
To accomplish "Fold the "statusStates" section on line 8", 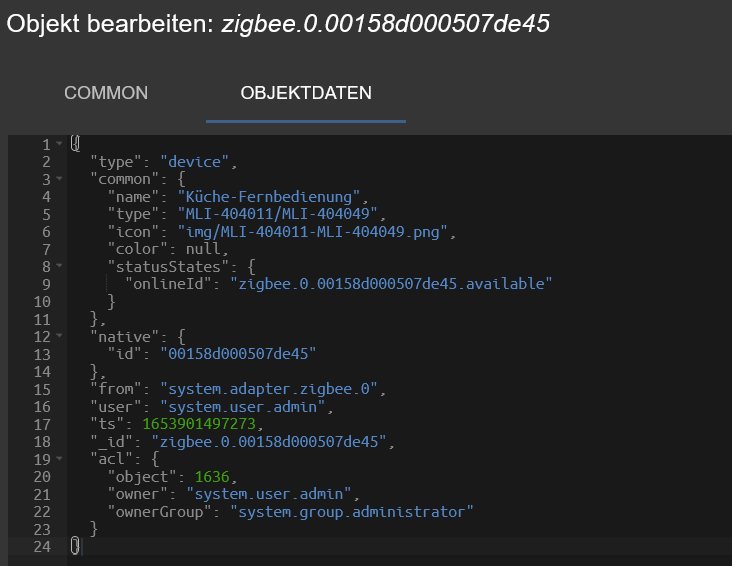I will click(x=59, y=266).
